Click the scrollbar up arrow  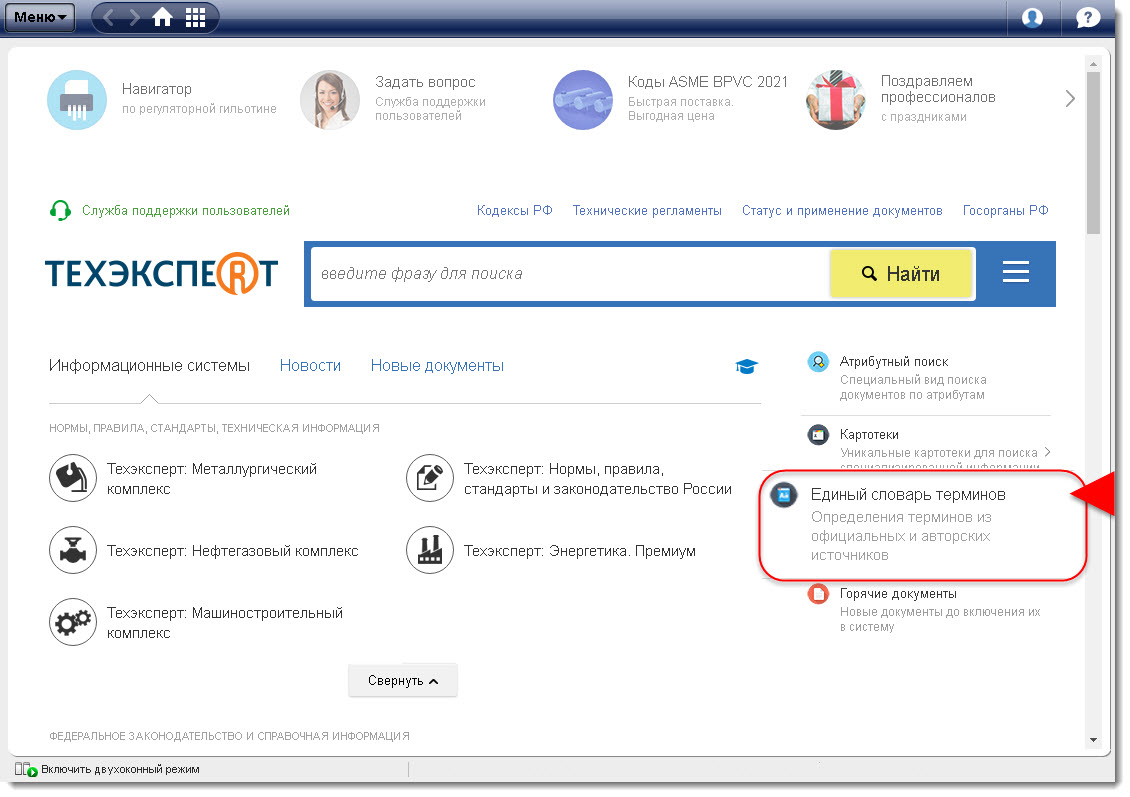1093,63
